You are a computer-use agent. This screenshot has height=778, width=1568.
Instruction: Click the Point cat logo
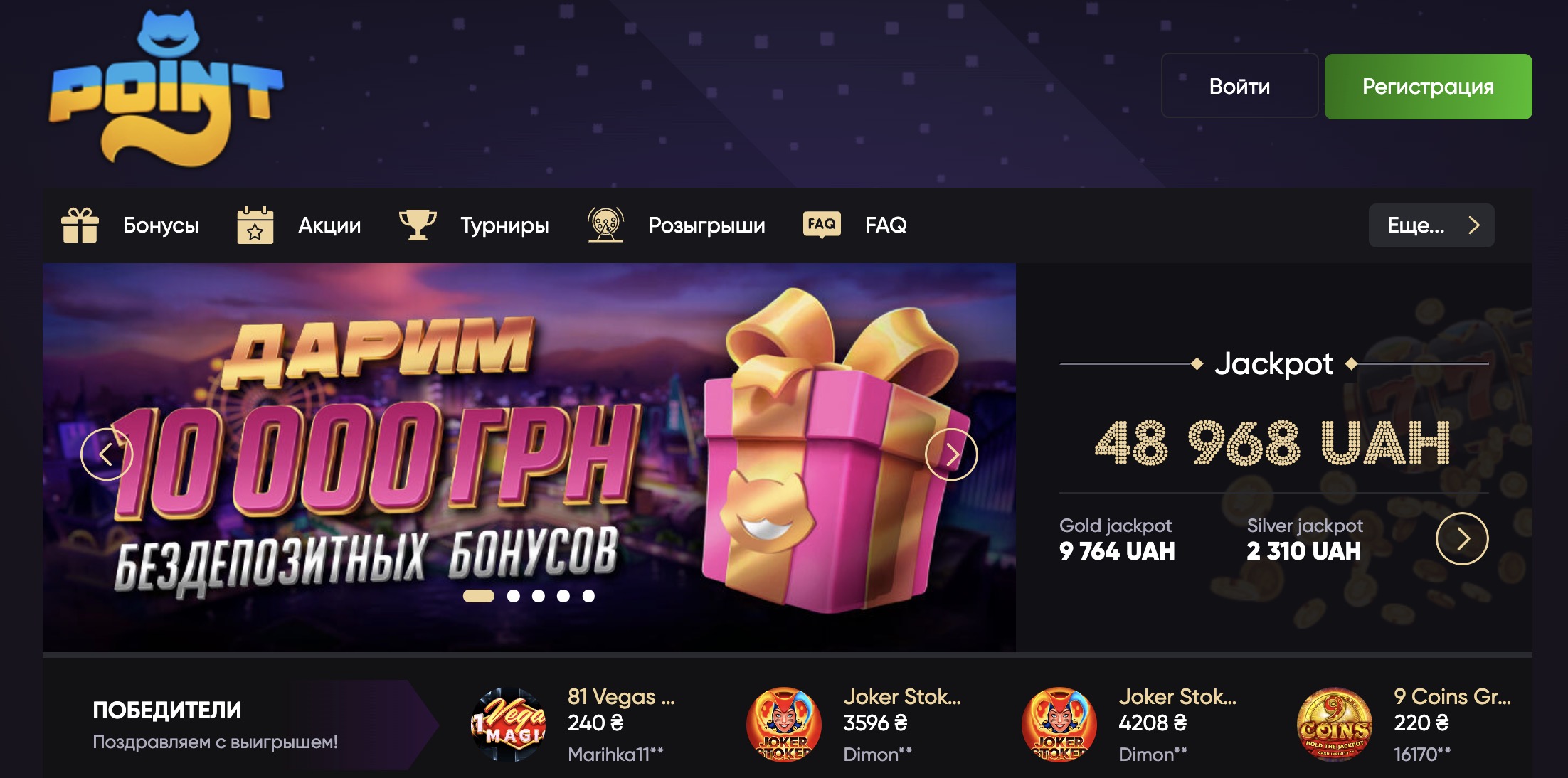click(x=166, y=89)
